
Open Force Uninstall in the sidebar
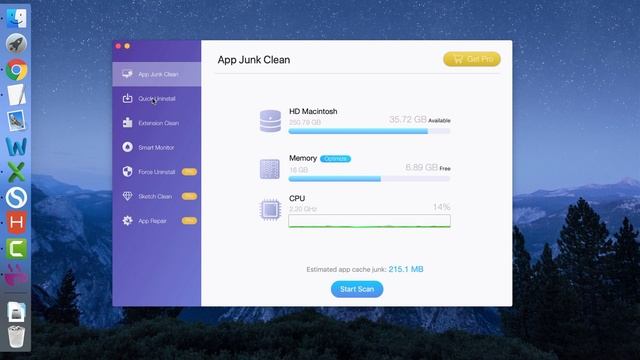[x=157, y=172]
